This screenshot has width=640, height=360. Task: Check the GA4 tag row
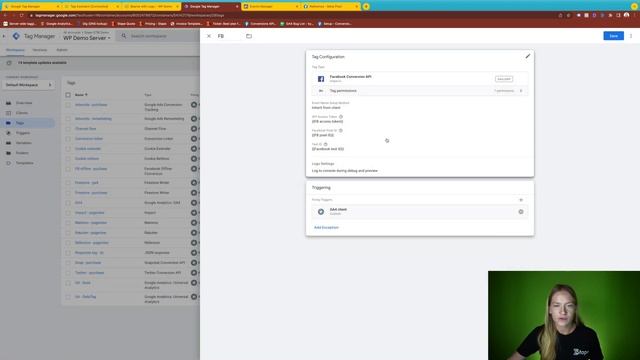pyautogui.click(x=68, y=202)
